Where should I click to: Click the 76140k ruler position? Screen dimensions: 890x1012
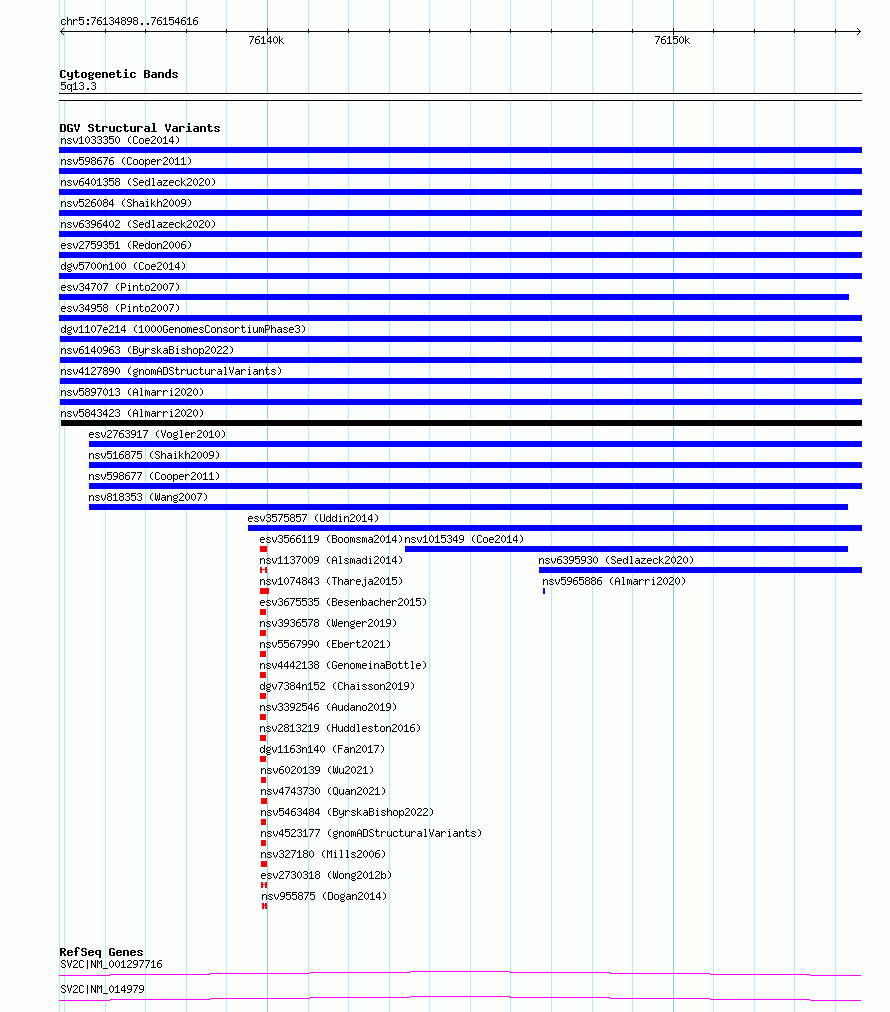click(x=266, y=40)
